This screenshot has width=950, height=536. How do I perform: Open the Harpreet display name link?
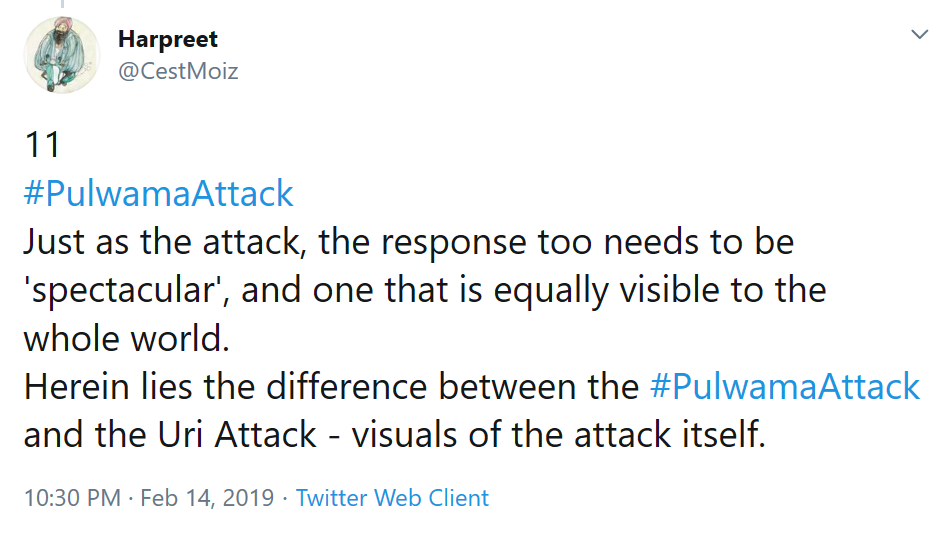click(168, 39)
